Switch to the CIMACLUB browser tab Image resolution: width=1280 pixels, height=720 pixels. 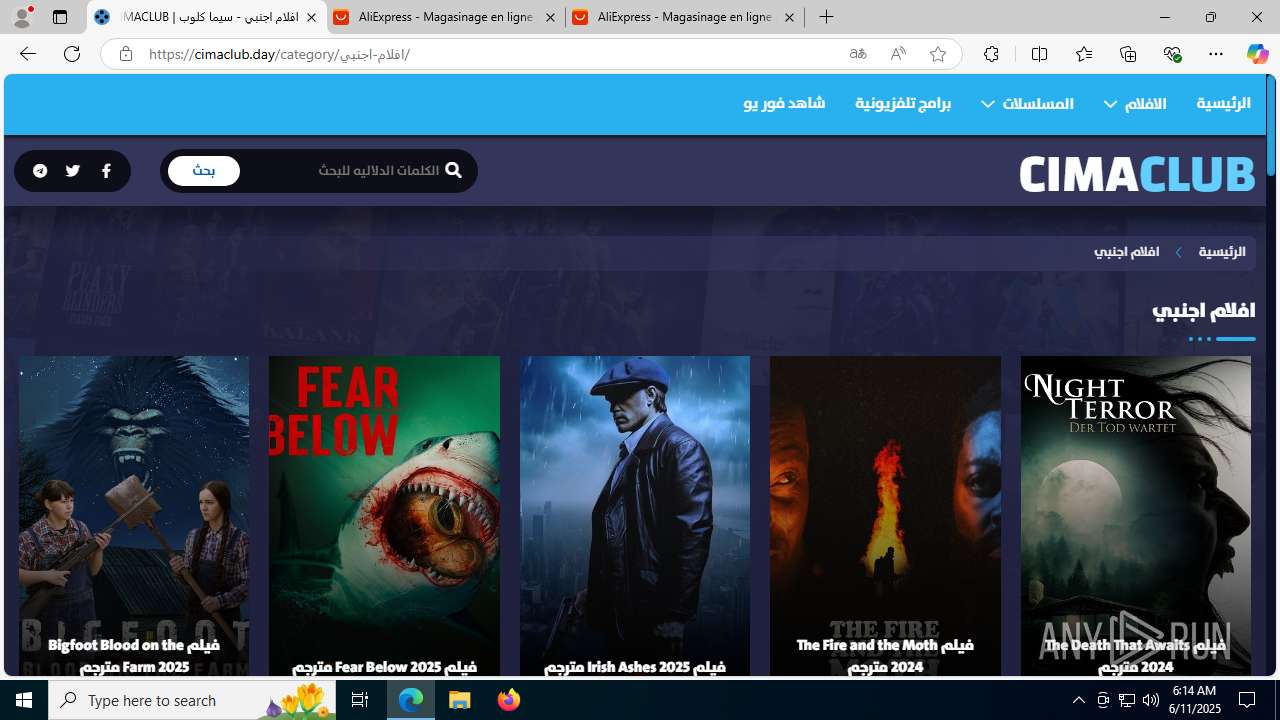[207, 17]
